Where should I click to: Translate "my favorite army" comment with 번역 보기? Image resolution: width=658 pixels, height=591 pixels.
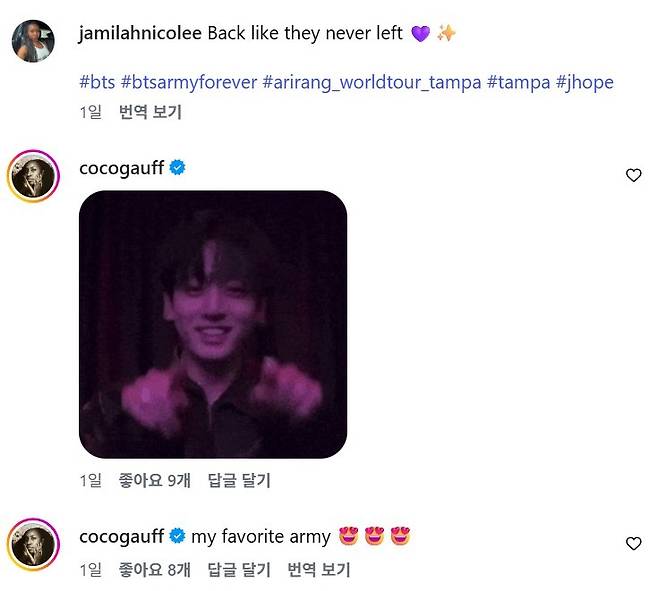(x=319, y=570)
